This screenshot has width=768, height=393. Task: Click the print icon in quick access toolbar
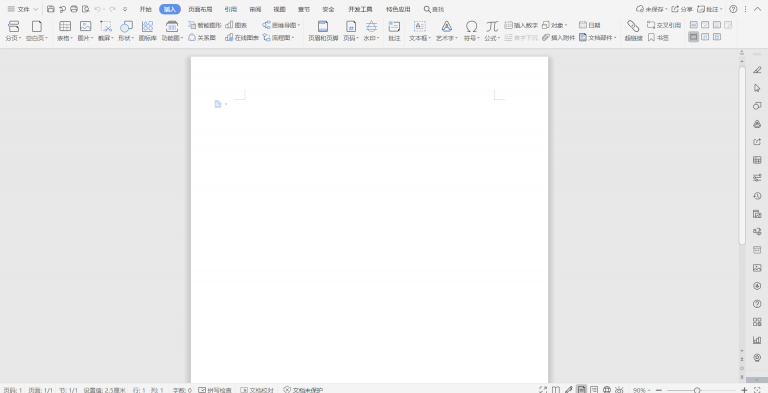74,9
